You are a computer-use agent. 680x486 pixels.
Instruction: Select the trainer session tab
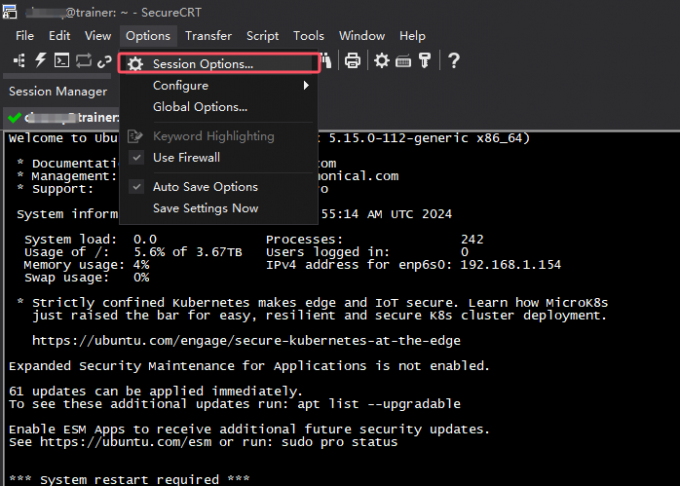[63, 117]
